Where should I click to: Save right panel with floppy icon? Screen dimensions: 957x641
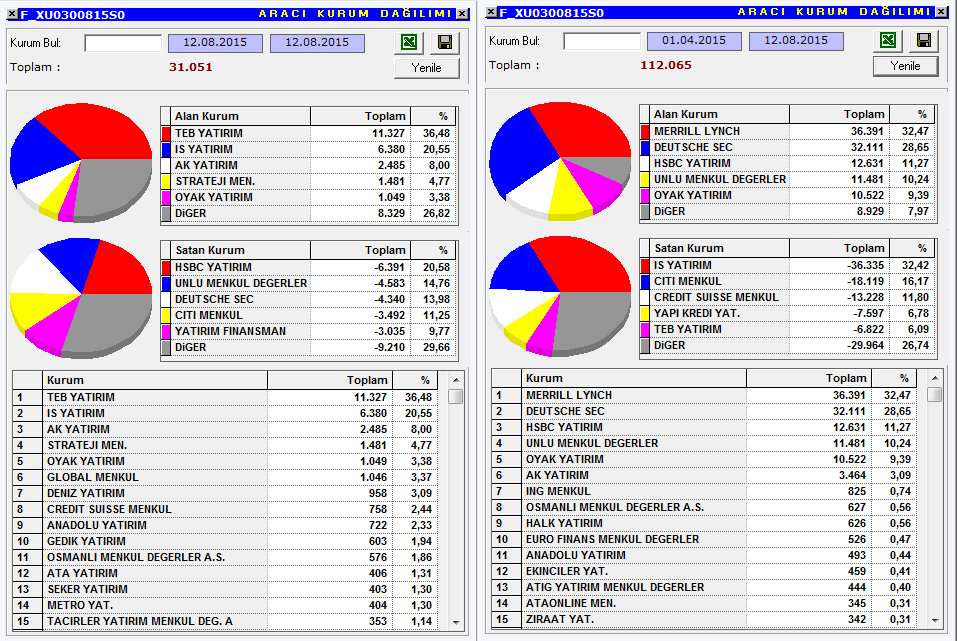tap(924, 40)
